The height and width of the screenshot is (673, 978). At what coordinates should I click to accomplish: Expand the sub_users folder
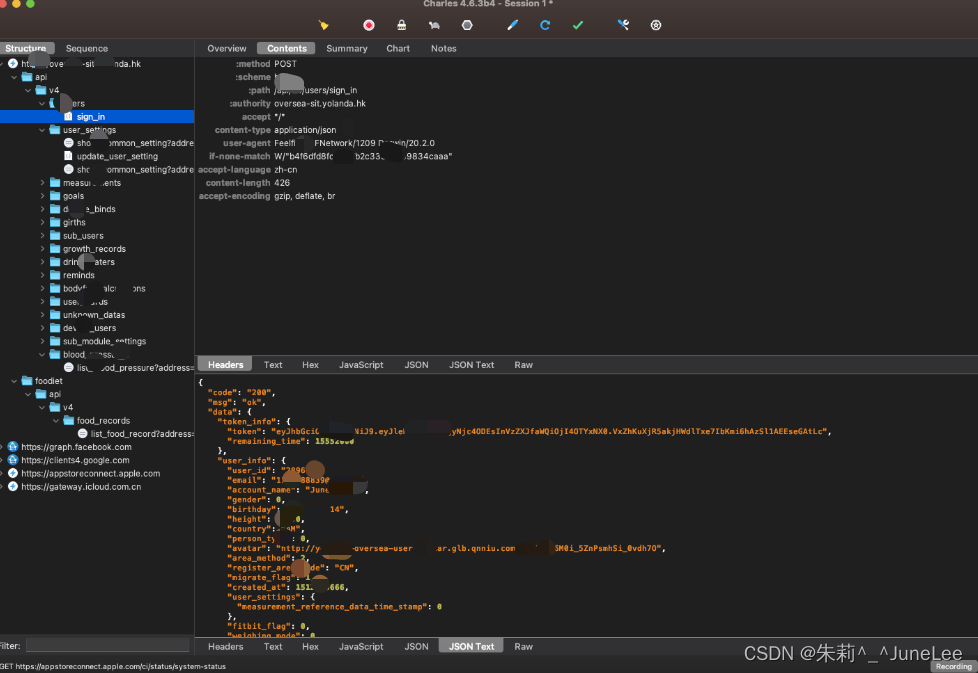pos(42,236)
